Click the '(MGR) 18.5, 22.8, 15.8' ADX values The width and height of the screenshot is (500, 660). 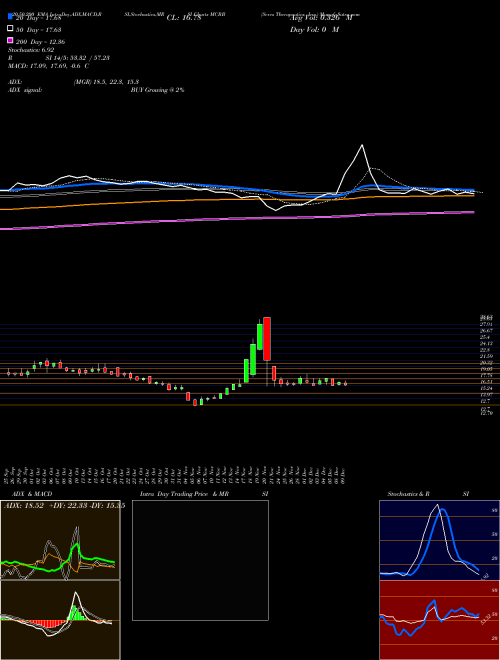106,82
